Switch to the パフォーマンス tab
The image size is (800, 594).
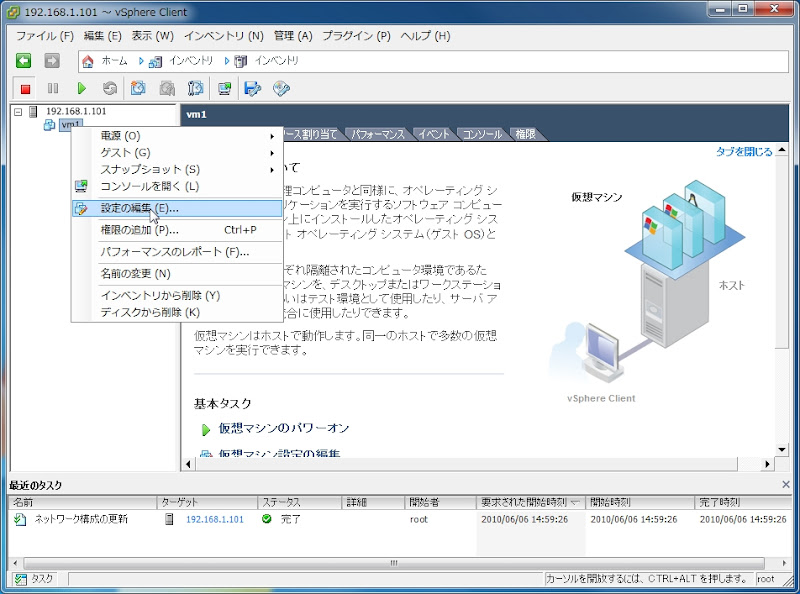point(378,134)
